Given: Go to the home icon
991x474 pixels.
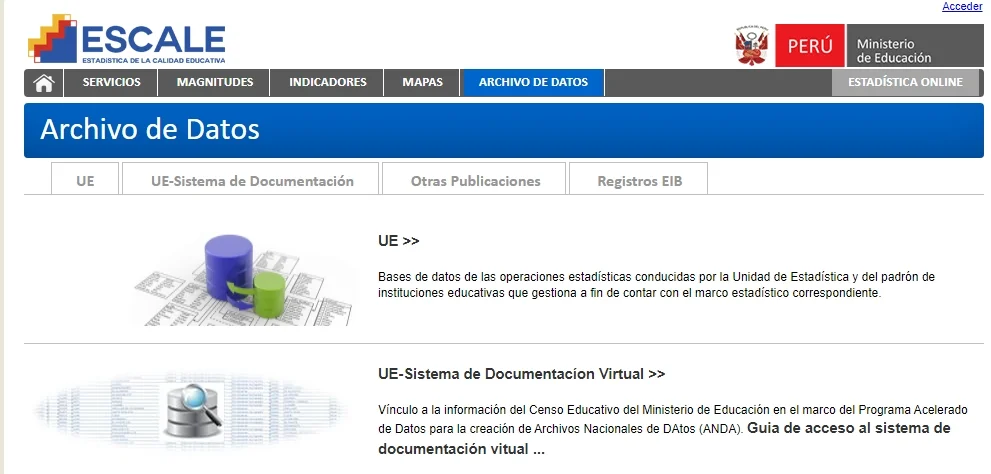Looking at the screenshot, I should tap(44, 83).
